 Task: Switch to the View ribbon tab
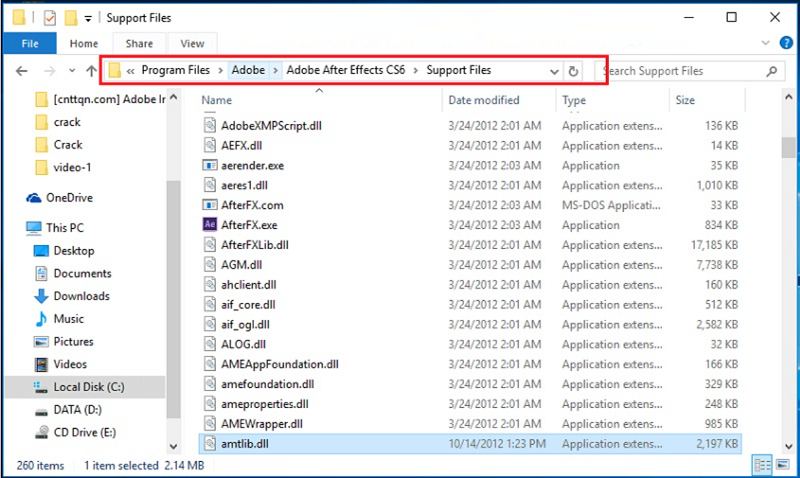pos(192,43)
